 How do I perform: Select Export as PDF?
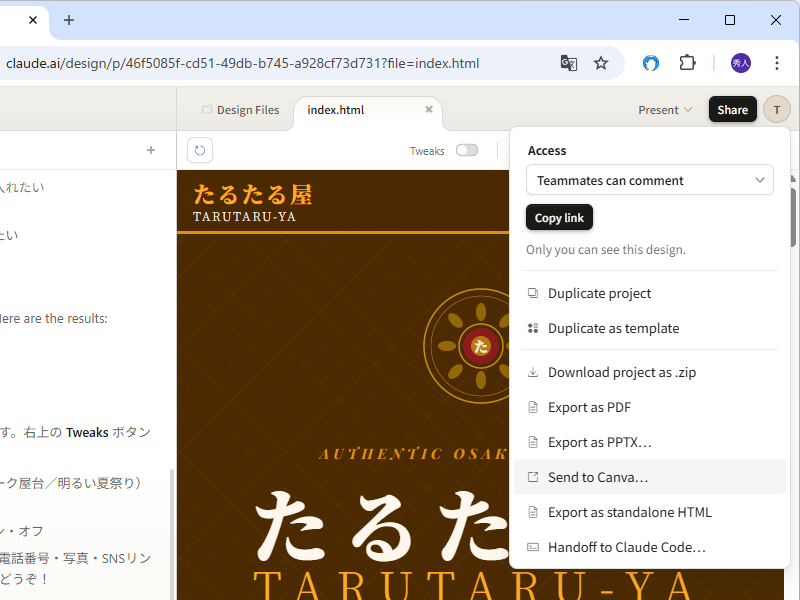[589, 407]
